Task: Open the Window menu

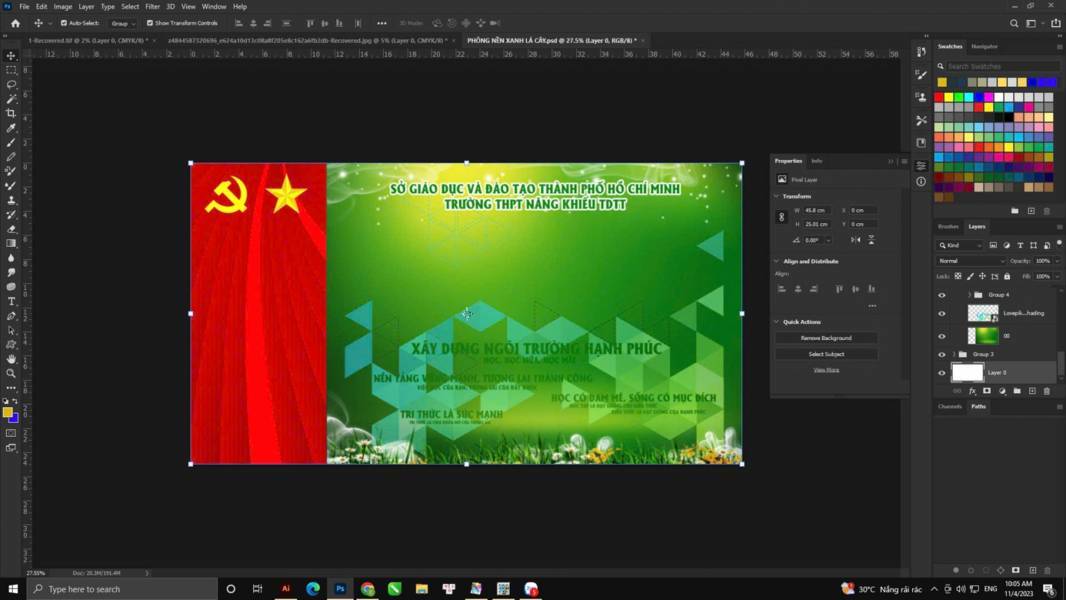Action: [213, 6]
